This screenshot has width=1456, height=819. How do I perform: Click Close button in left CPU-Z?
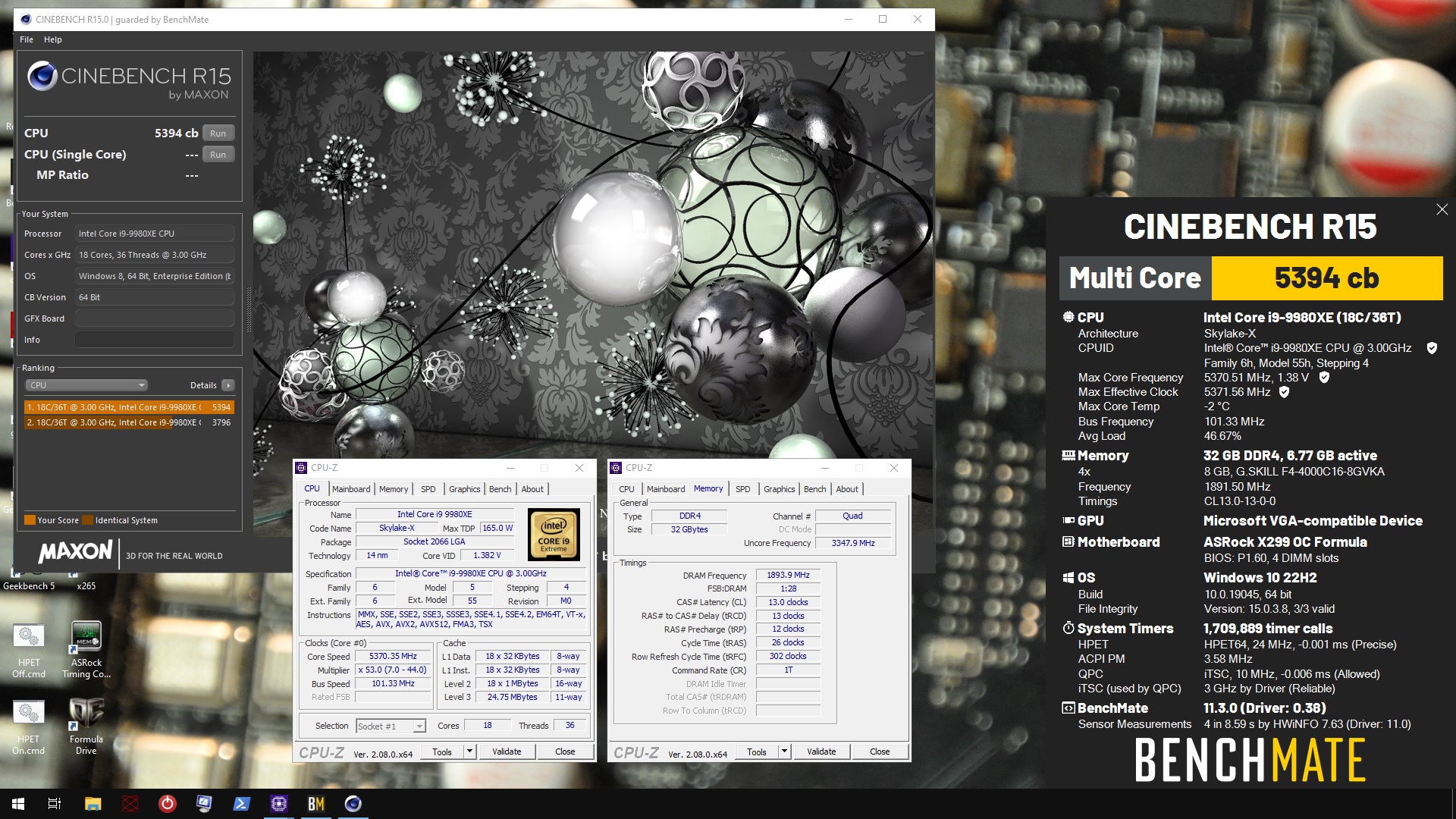coord(565,752)
